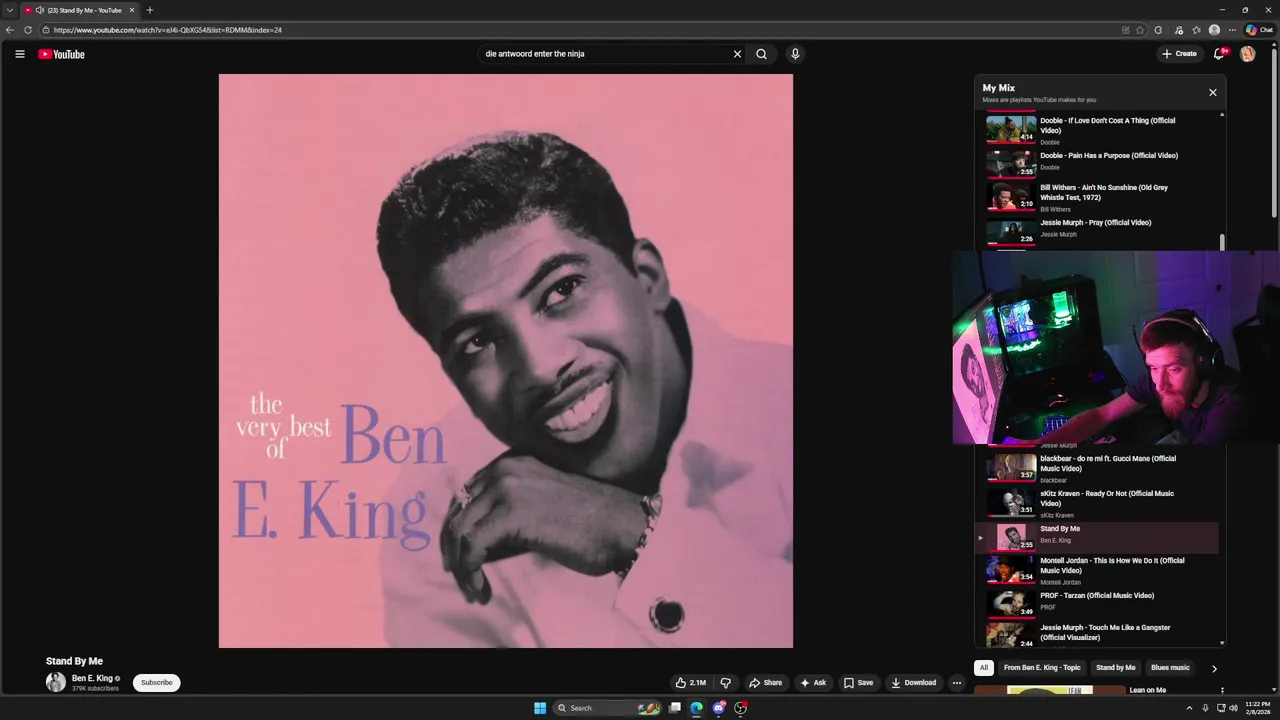Viewport: 1280px width, 720px height.
Task: Go to YouTube home via the logo
Action: click(62, 54)
